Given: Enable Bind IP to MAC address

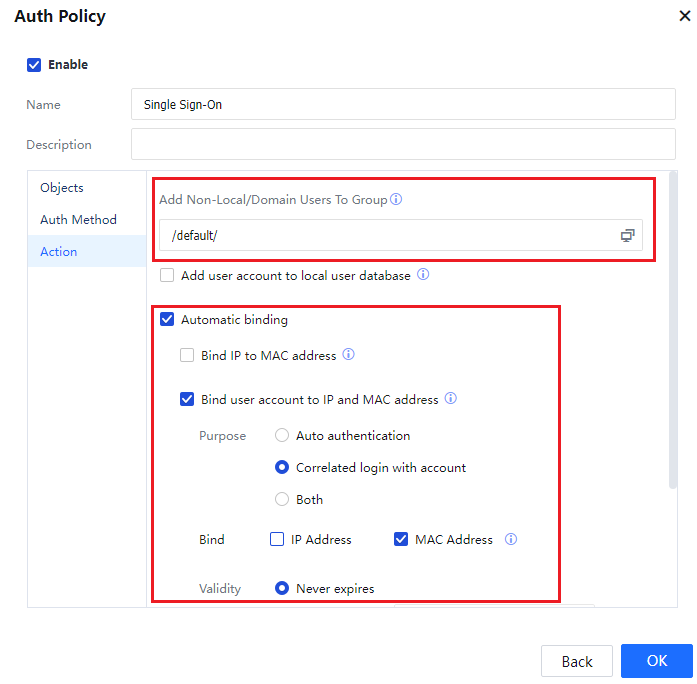Looking at the screenshot, I should point(187,355).
